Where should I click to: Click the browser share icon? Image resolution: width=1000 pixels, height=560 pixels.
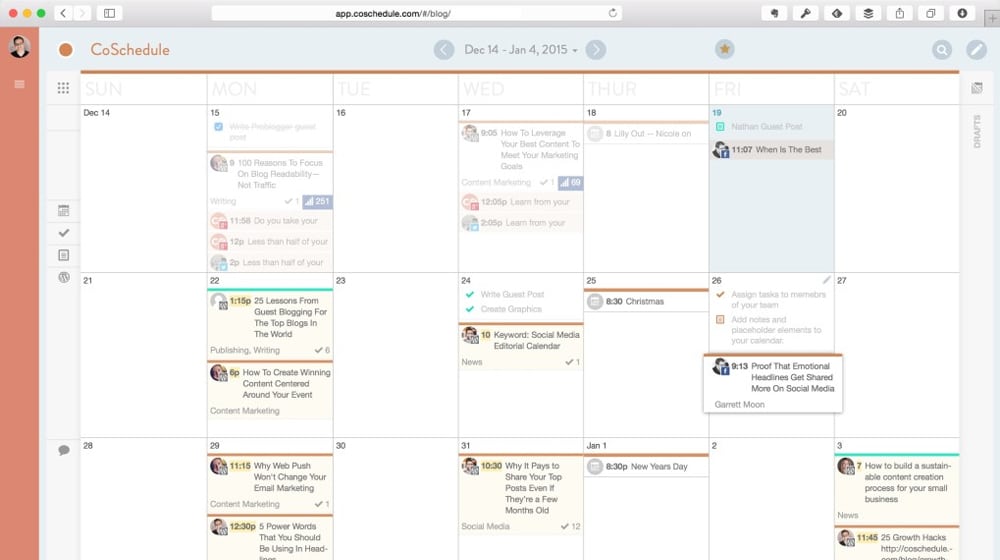[x=899, y=13]
